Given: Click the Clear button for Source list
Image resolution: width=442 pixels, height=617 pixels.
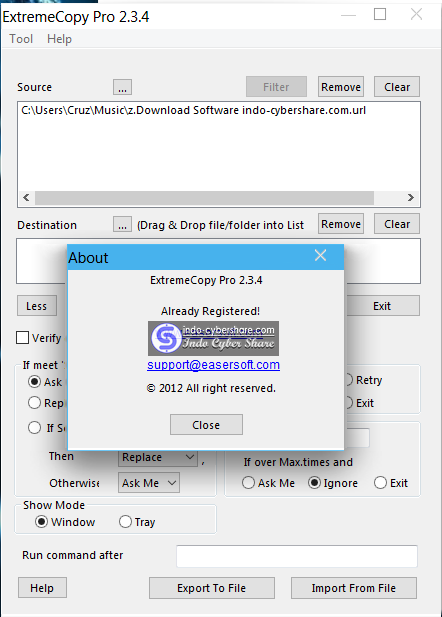Looking at the screenshot, I should click(397, 87).
